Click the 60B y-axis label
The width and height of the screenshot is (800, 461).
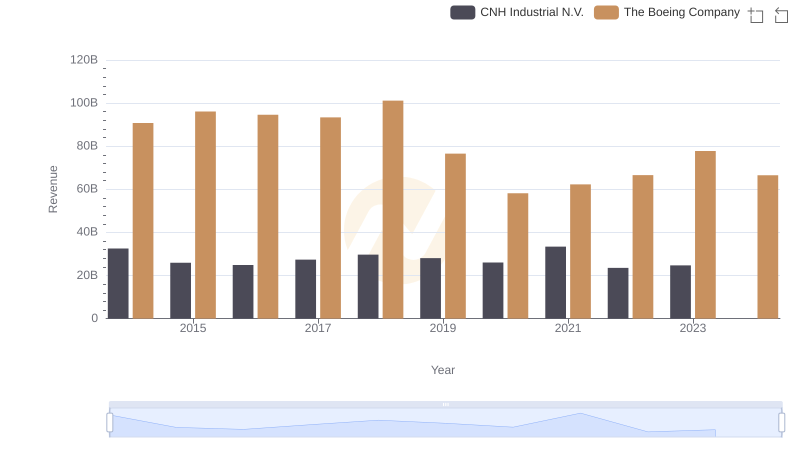point(87,189)
